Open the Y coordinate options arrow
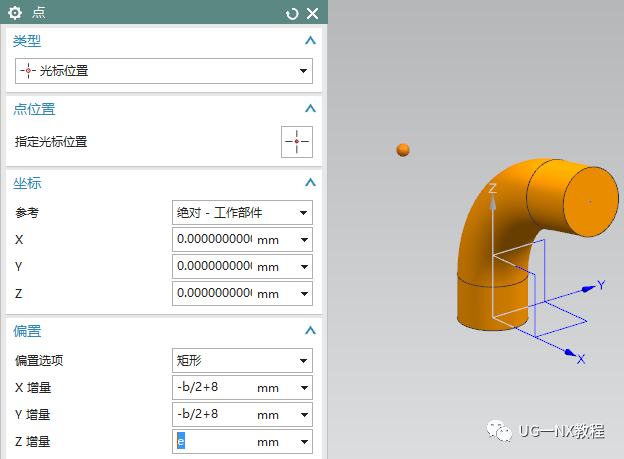Screen dimensions: 624x459 [x=304, y=267]
